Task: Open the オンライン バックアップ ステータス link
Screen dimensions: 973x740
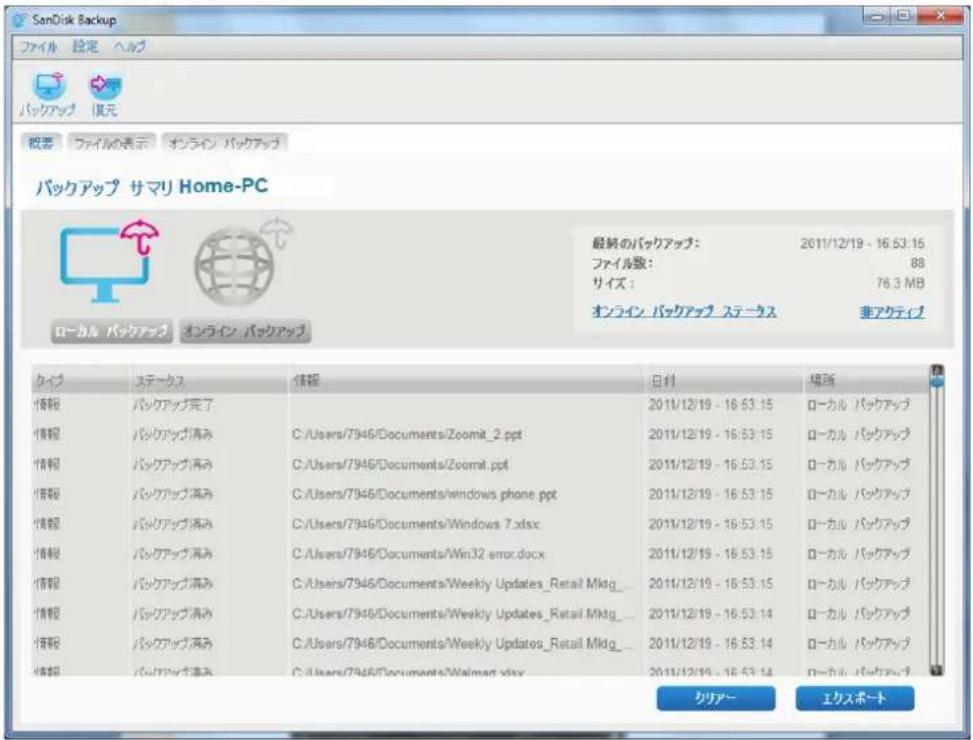Action: point(684,311)
